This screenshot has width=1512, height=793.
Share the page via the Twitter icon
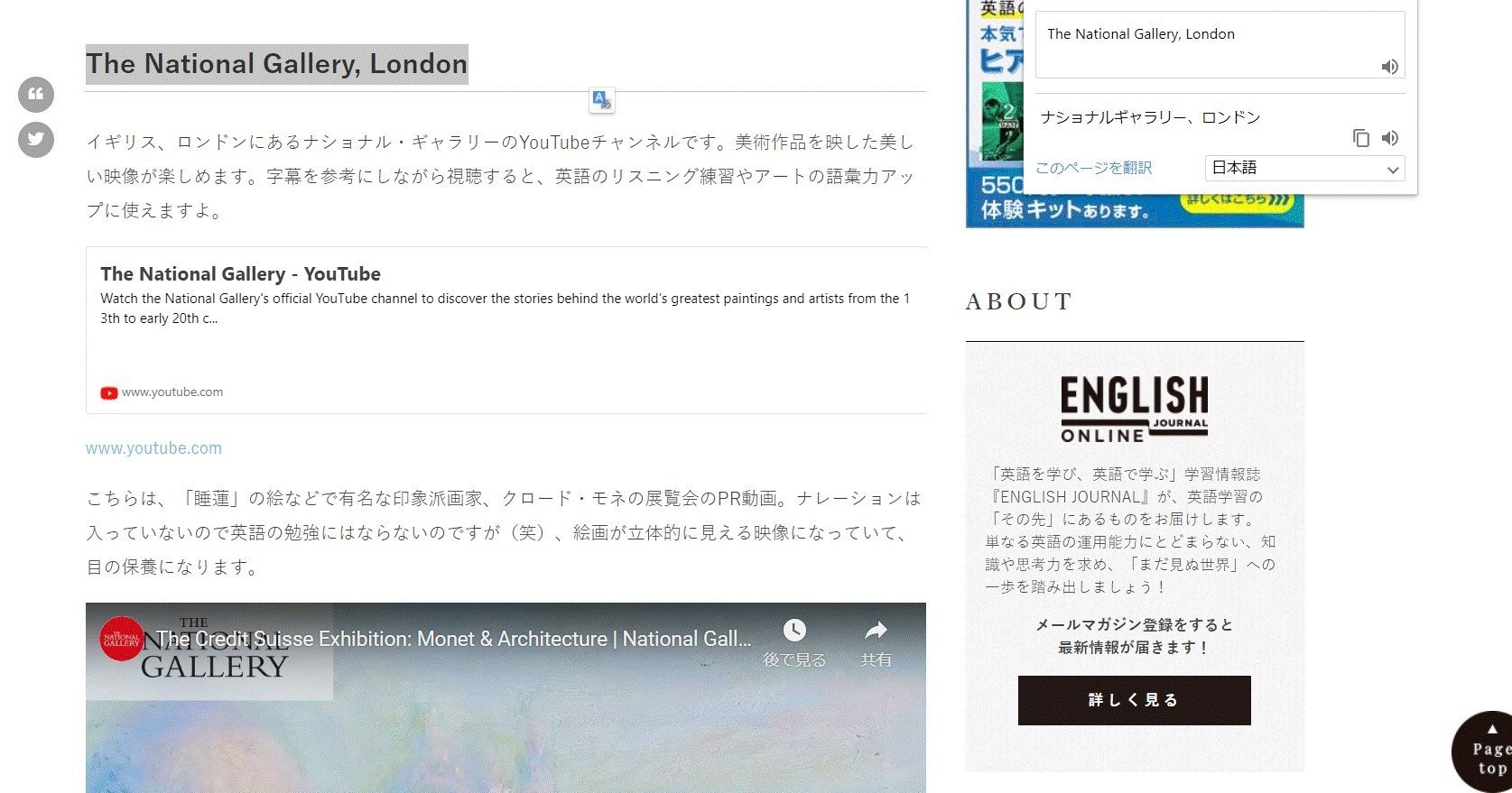[x=36, y=140]
